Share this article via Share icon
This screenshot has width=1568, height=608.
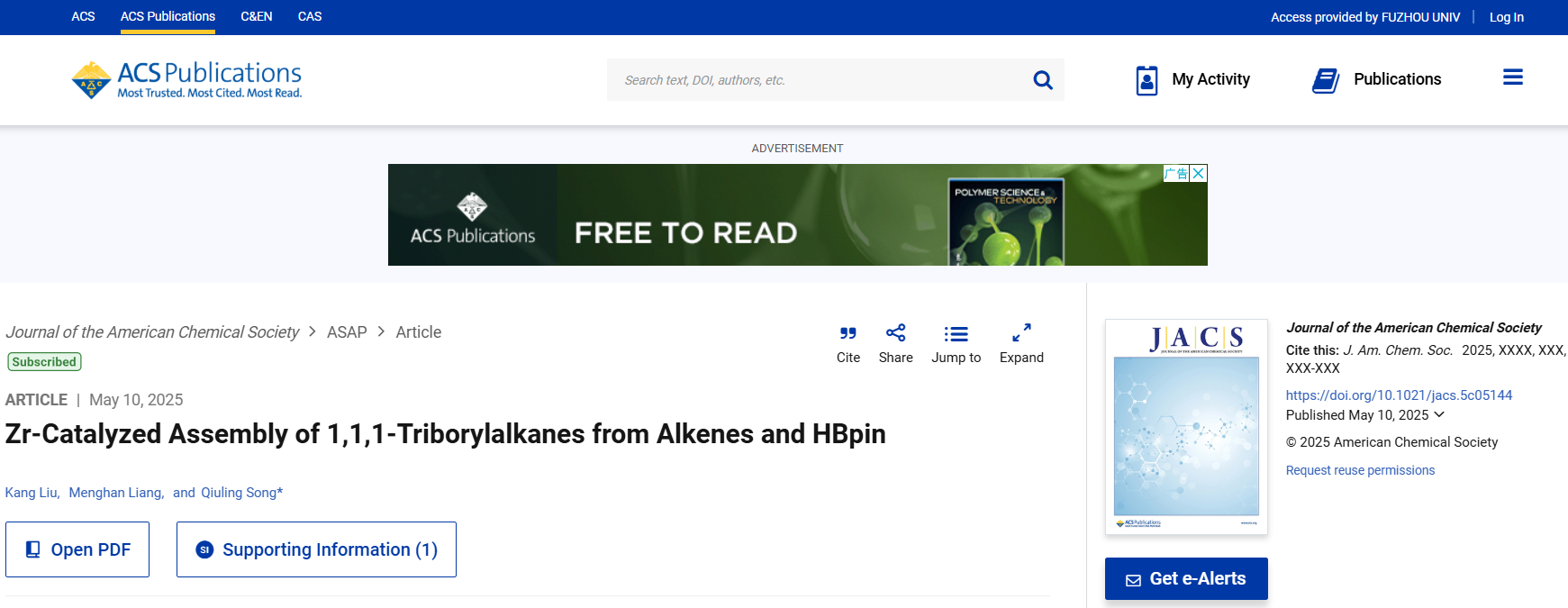(x=895, y=334)
